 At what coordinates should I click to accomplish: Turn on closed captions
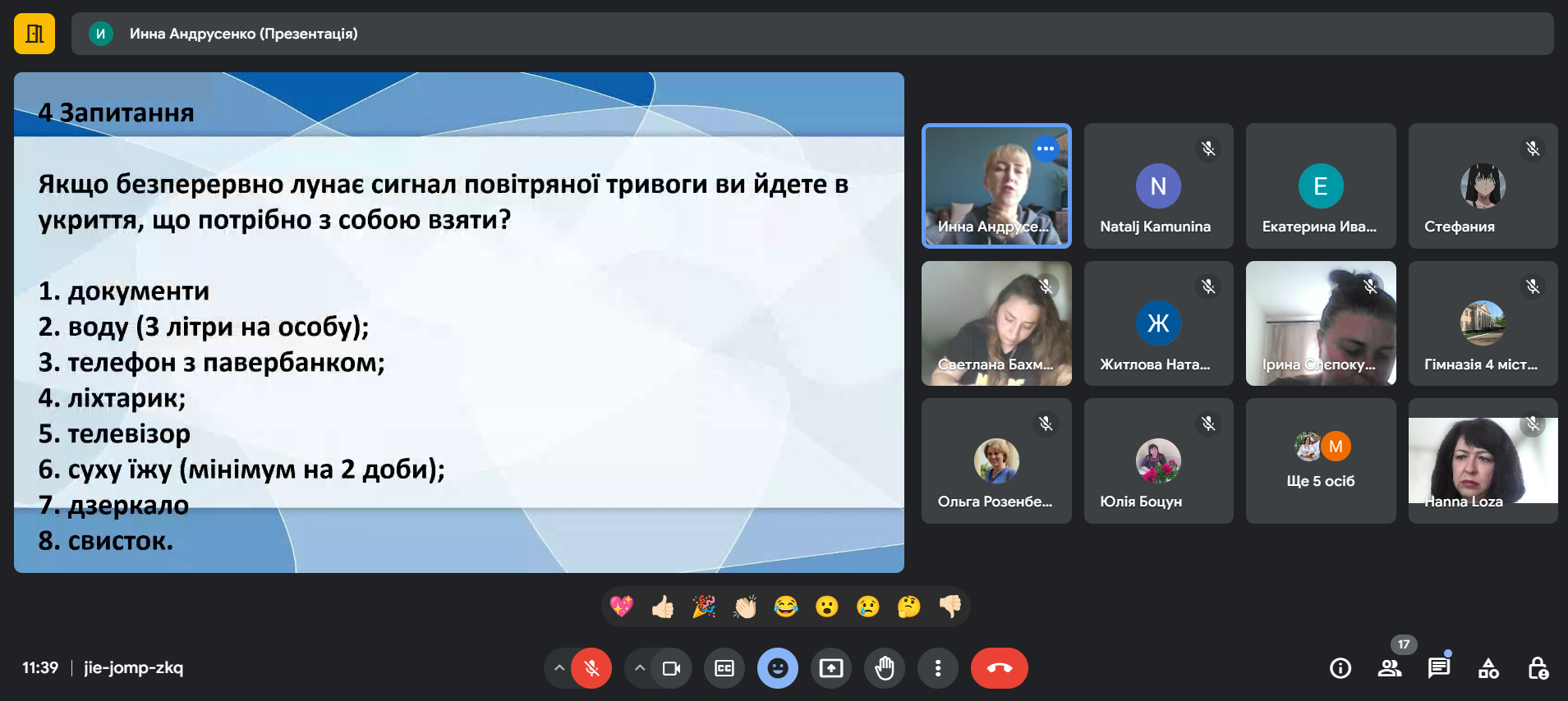tap(724, 668)
